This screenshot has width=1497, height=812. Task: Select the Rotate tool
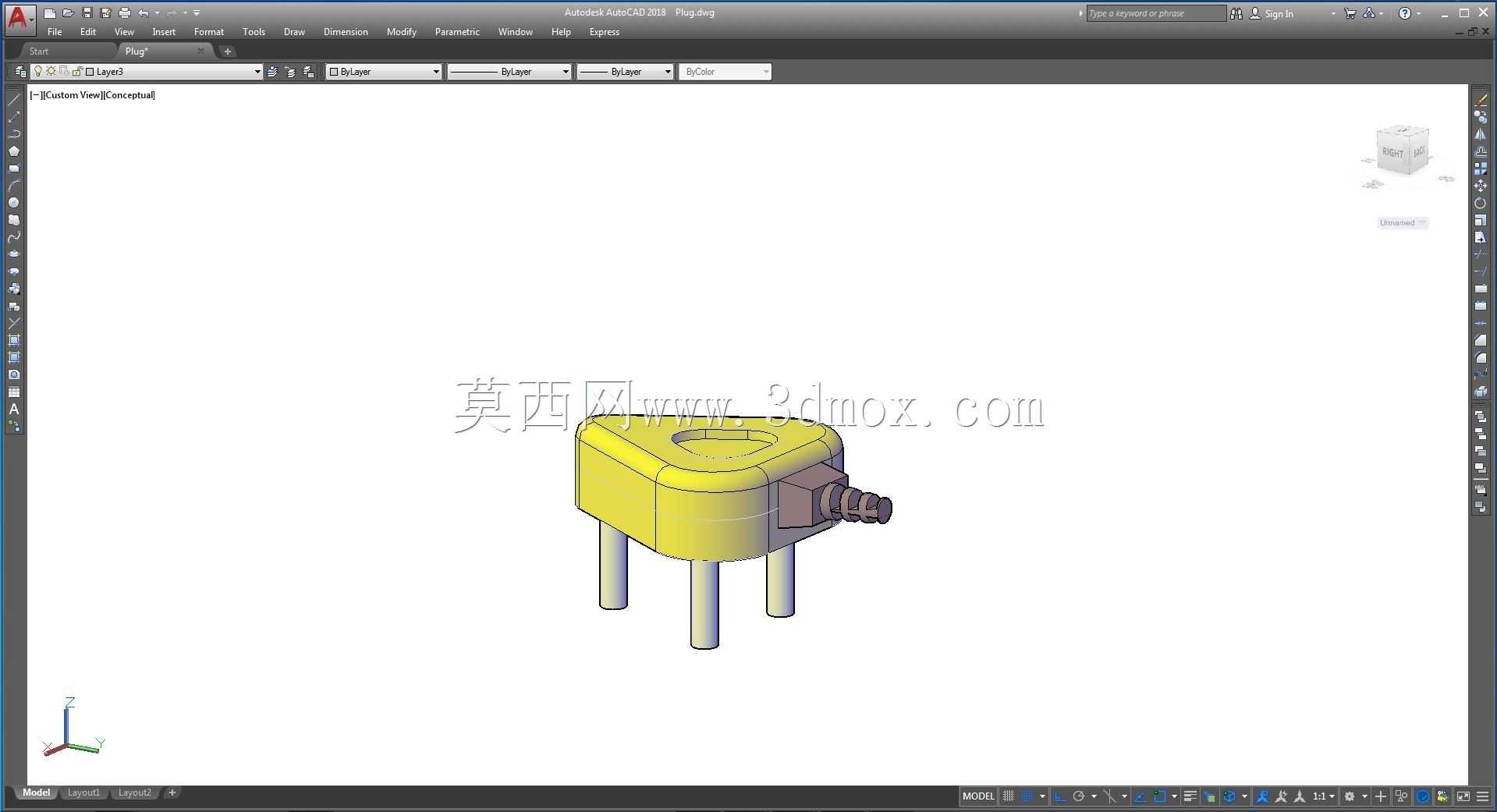[x=1481, y=203]
